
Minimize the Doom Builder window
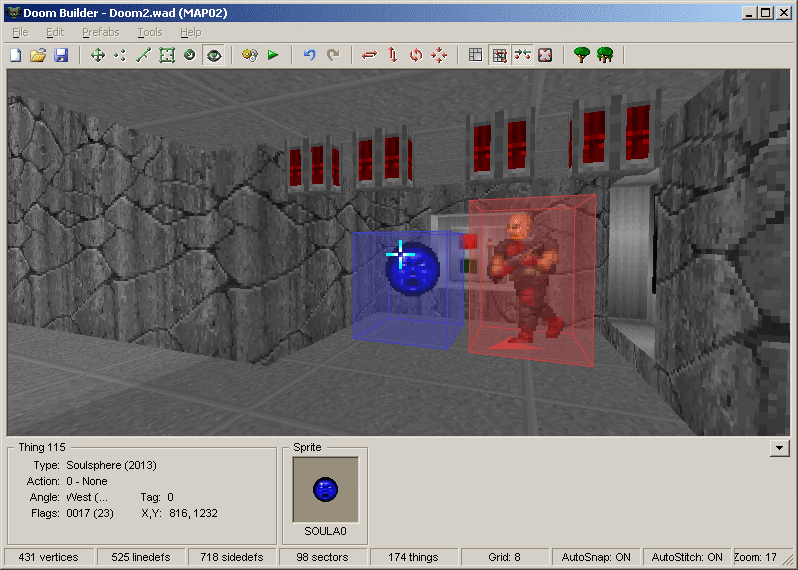click(748, 13)
